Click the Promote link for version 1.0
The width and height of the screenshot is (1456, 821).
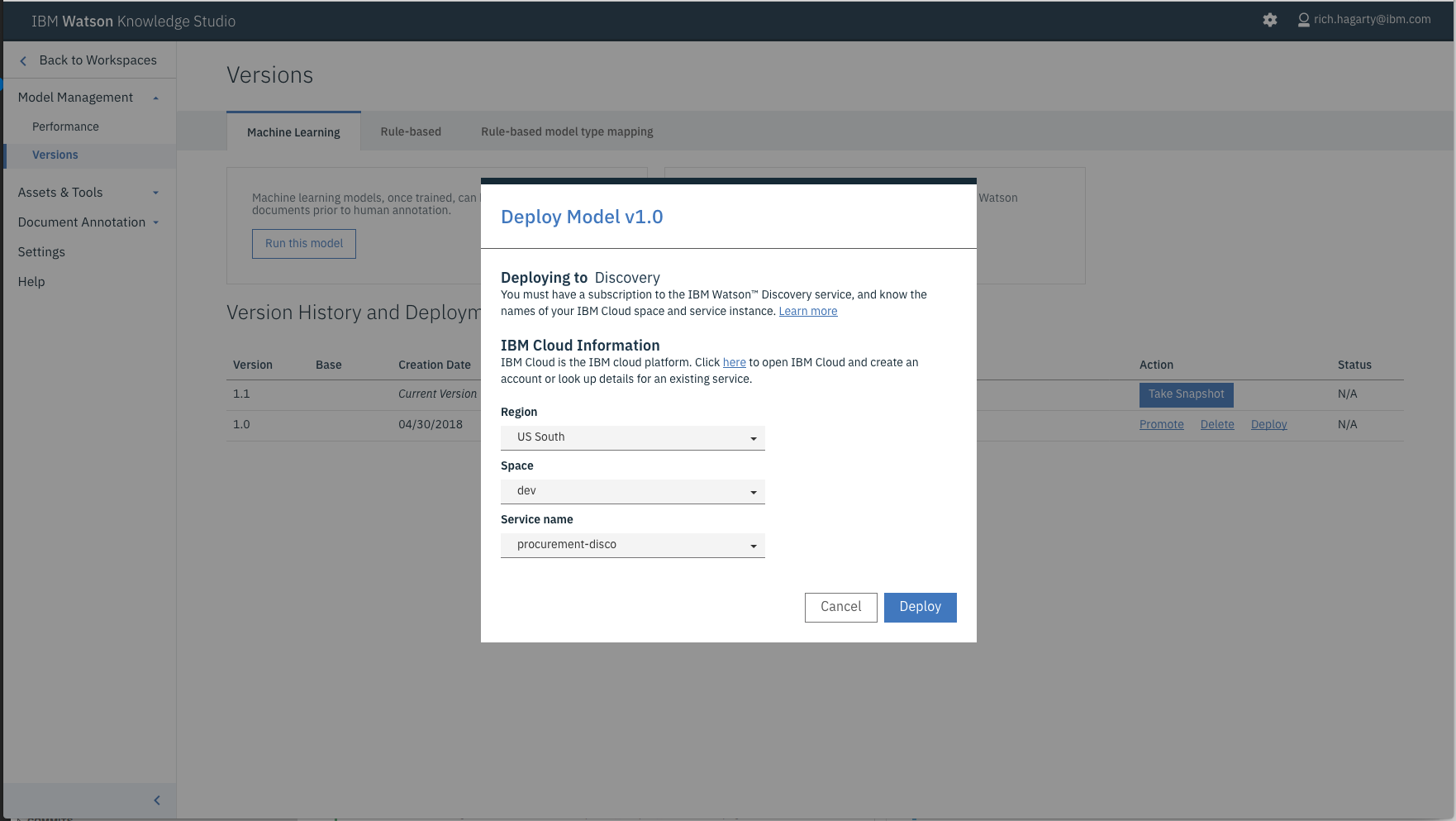click(x=1162, y=424)
